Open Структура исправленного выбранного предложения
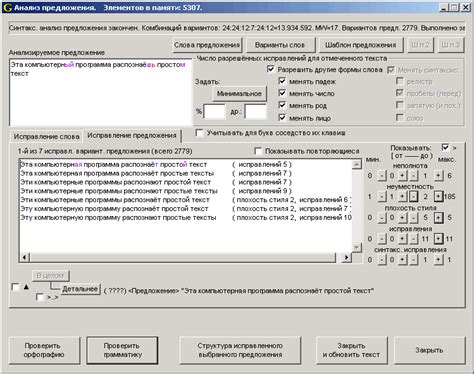 240,350
